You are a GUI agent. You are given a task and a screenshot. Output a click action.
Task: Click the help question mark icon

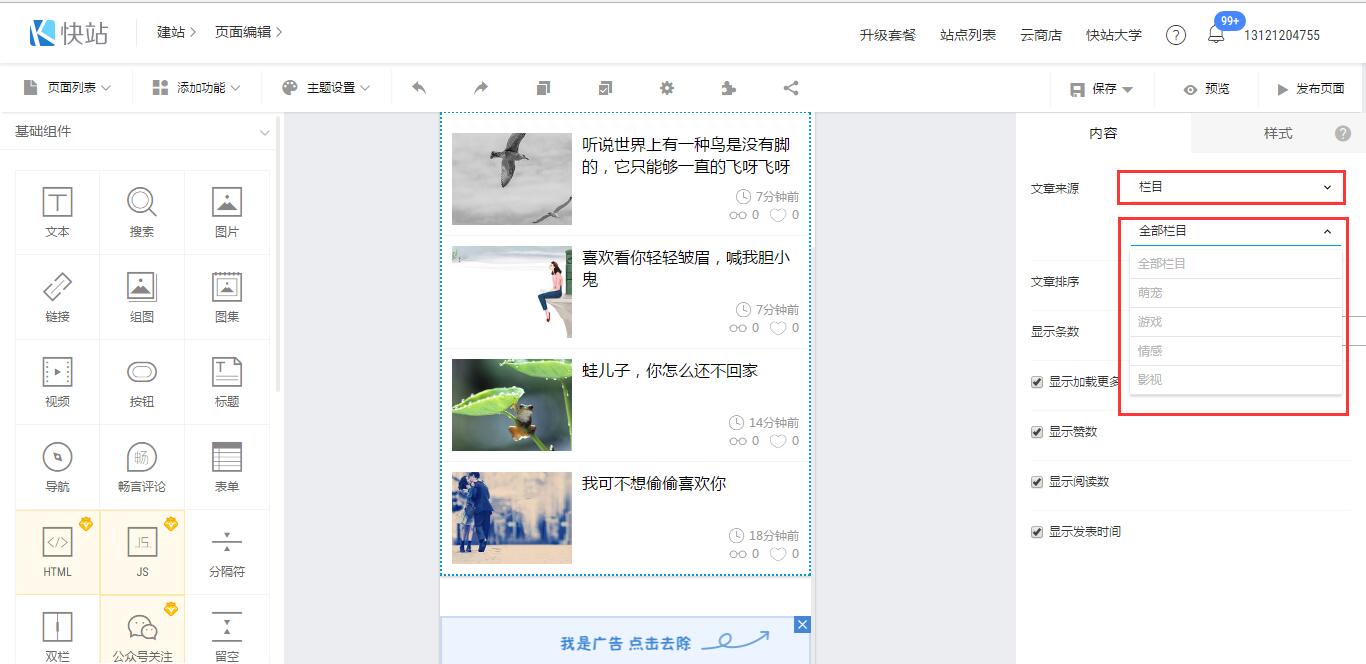click(1176, 35)
